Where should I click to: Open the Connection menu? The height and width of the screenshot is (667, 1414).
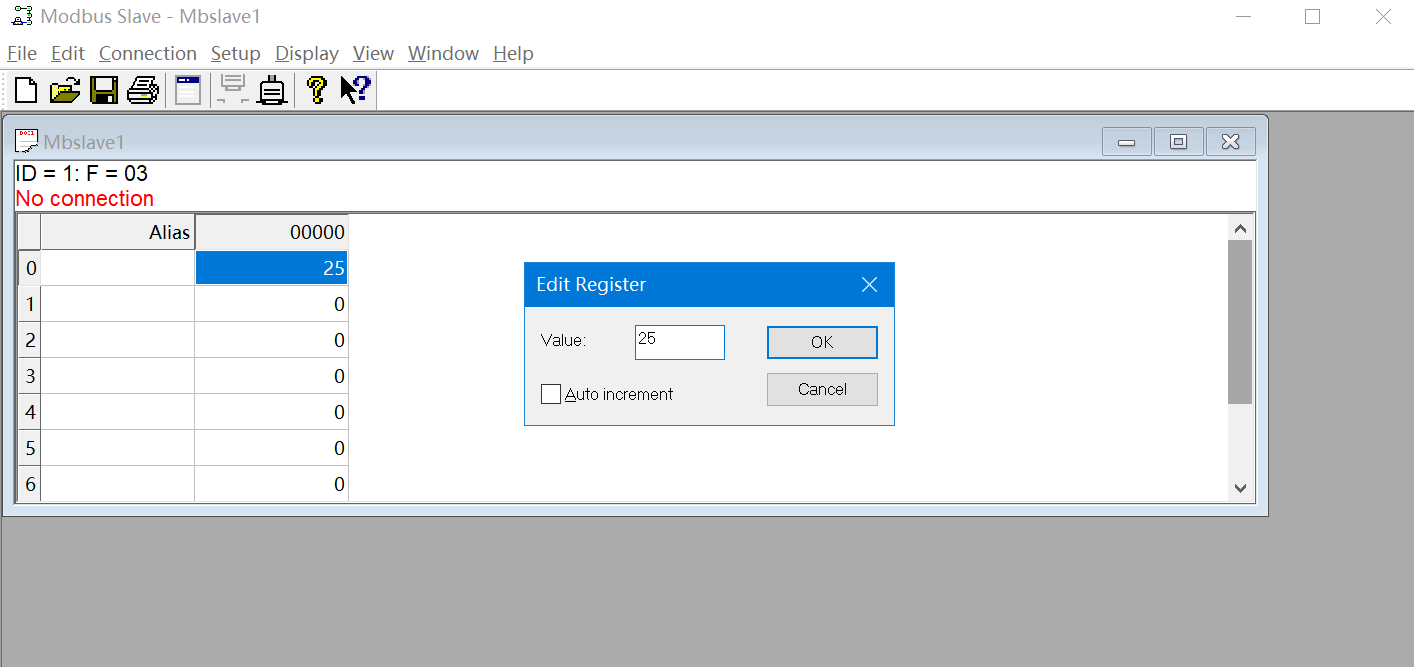tap(147, 54)
